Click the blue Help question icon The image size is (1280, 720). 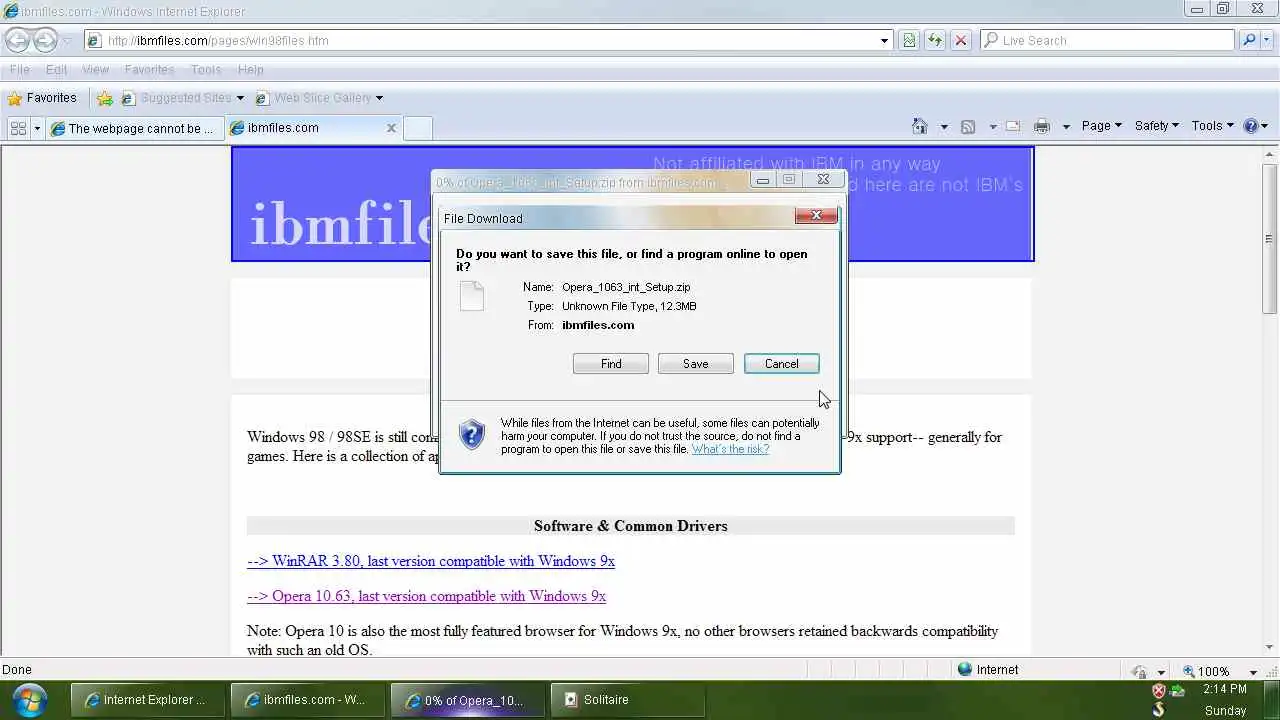pyautogui.click(x=1250, y=126)
